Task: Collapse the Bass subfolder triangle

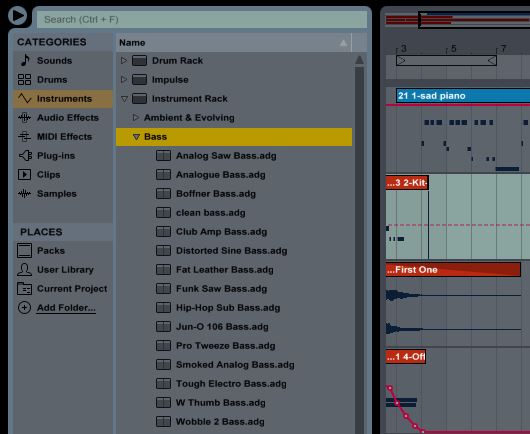Action: 136,137
